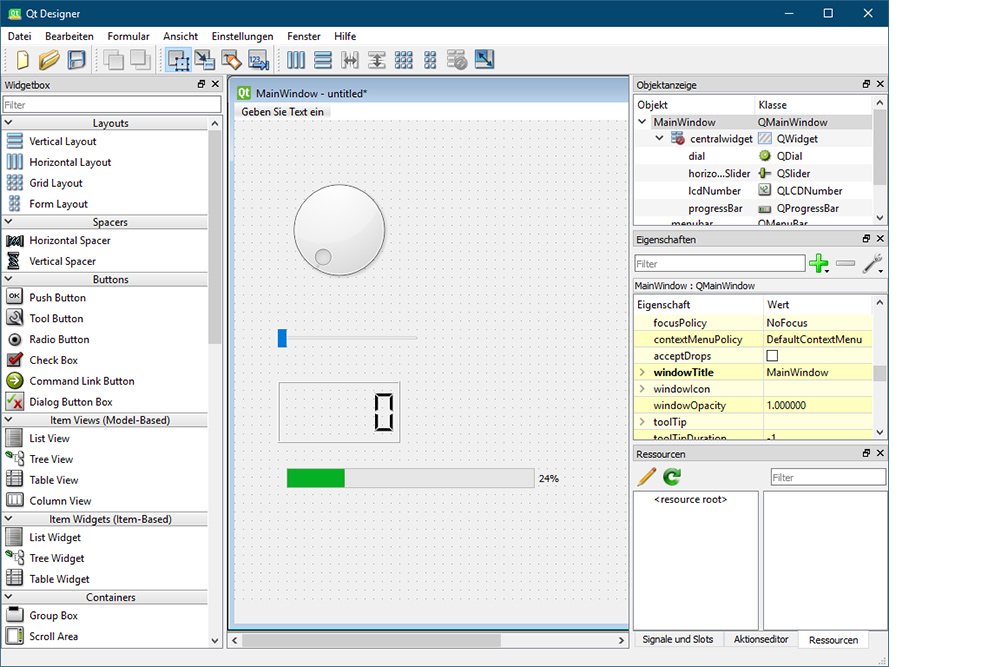Click 'Geben Sie Text ein' menu placeholder
The width and height of the screenshot is (1000, 667).
coord(283,112)
